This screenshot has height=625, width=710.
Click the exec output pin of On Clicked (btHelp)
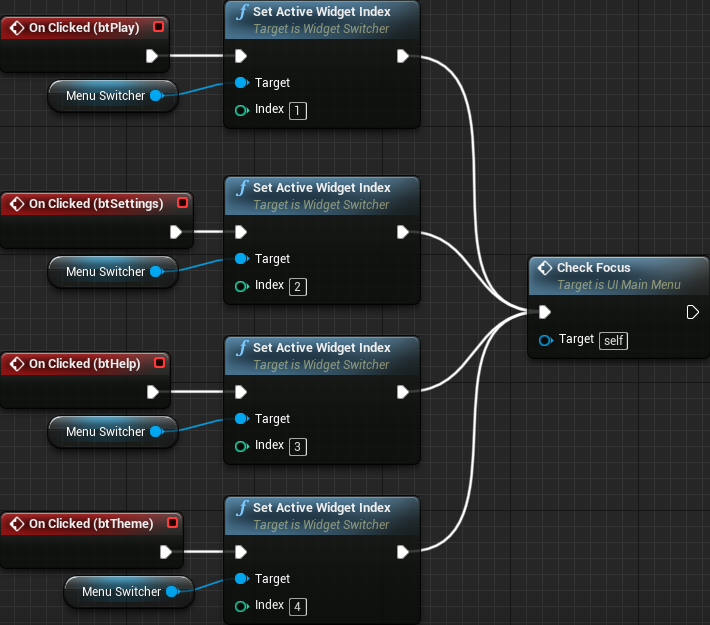click(x=153, y=392)
